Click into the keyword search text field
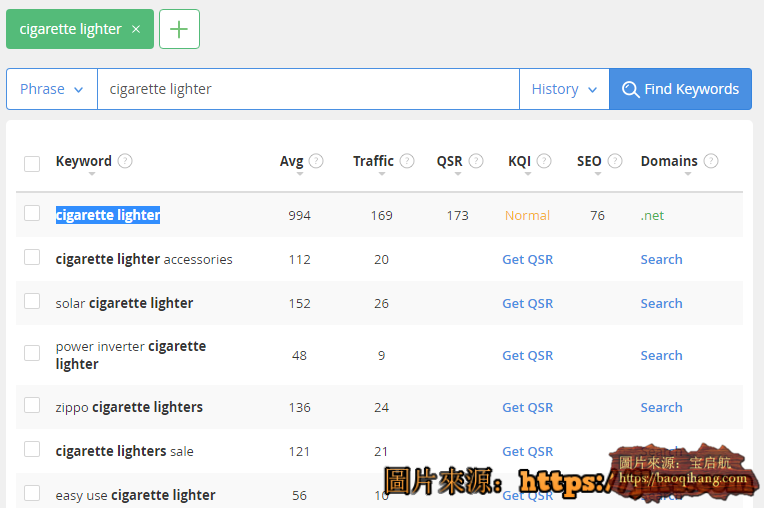 [308, 89]
